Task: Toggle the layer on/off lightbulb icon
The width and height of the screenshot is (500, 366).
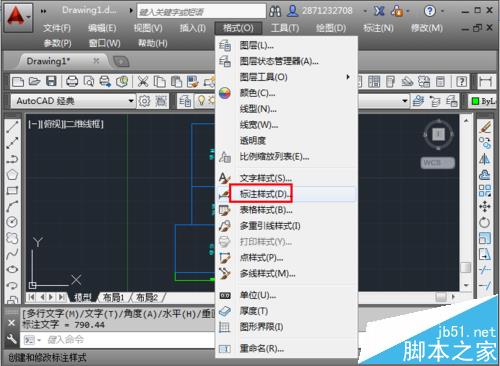Action: [201, 100]
